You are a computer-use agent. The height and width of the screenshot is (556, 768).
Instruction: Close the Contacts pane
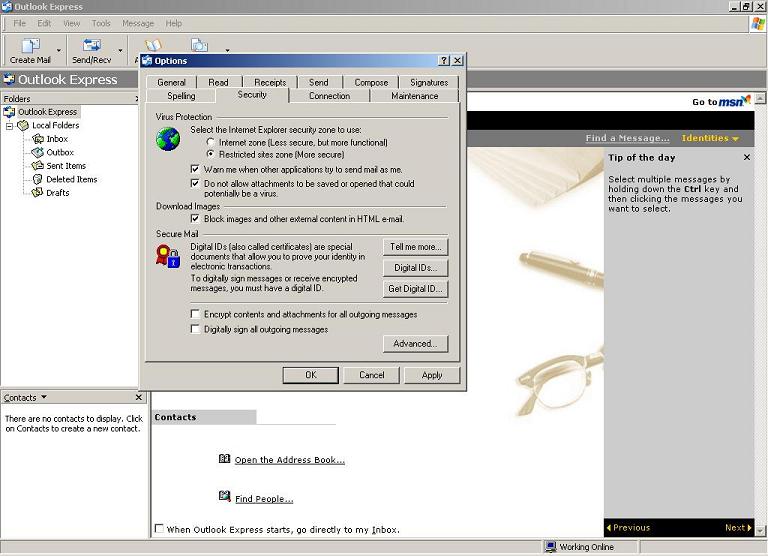(139, 397)
